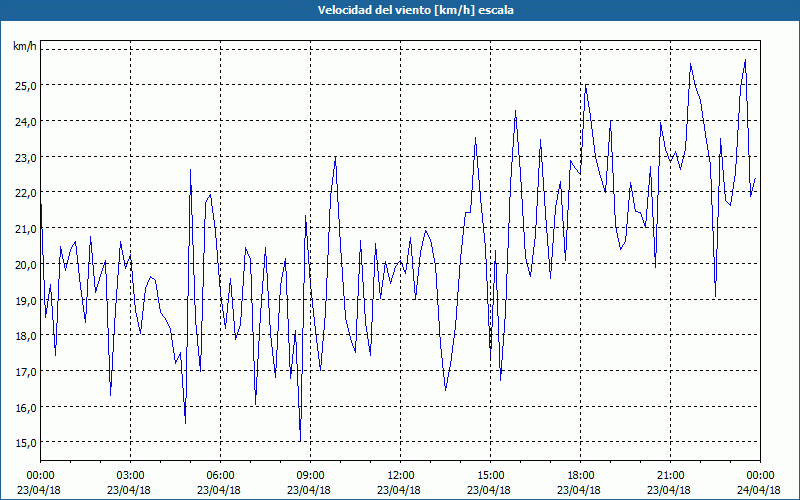Viewport: 800px width, 500px height.
Task: Select the 16,0 y-axis value
Action: pyautogui.click(x=25, y=407)
